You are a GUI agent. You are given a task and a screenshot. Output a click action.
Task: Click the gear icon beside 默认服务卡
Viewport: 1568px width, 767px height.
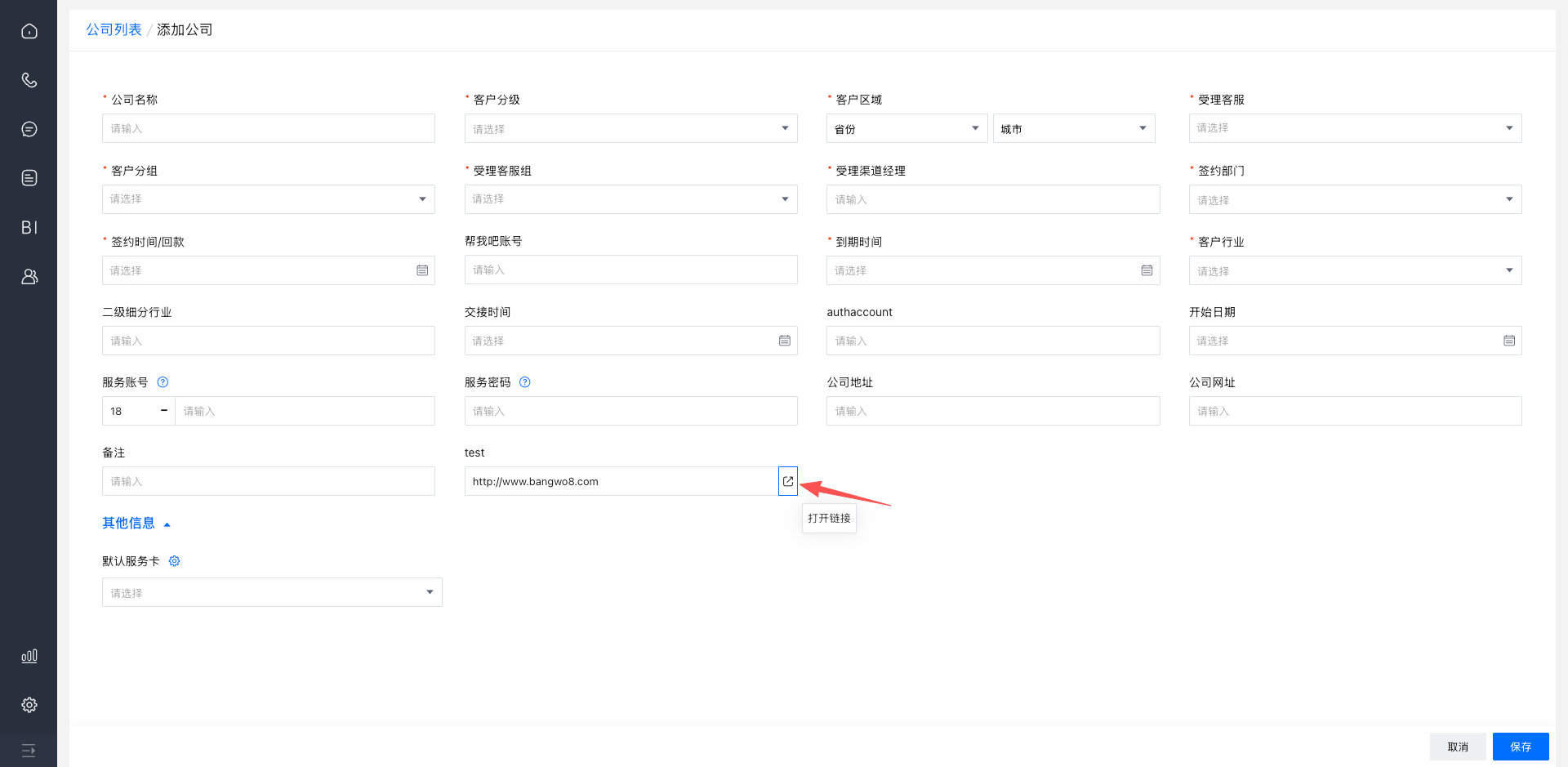coord(174,561)
